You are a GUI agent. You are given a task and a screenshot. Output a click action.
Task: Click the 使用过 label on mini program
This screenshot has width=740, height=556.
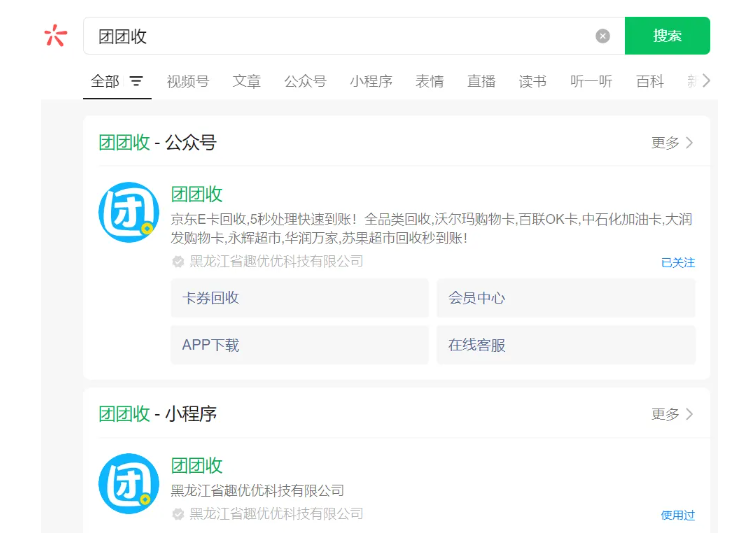[678, 515]
